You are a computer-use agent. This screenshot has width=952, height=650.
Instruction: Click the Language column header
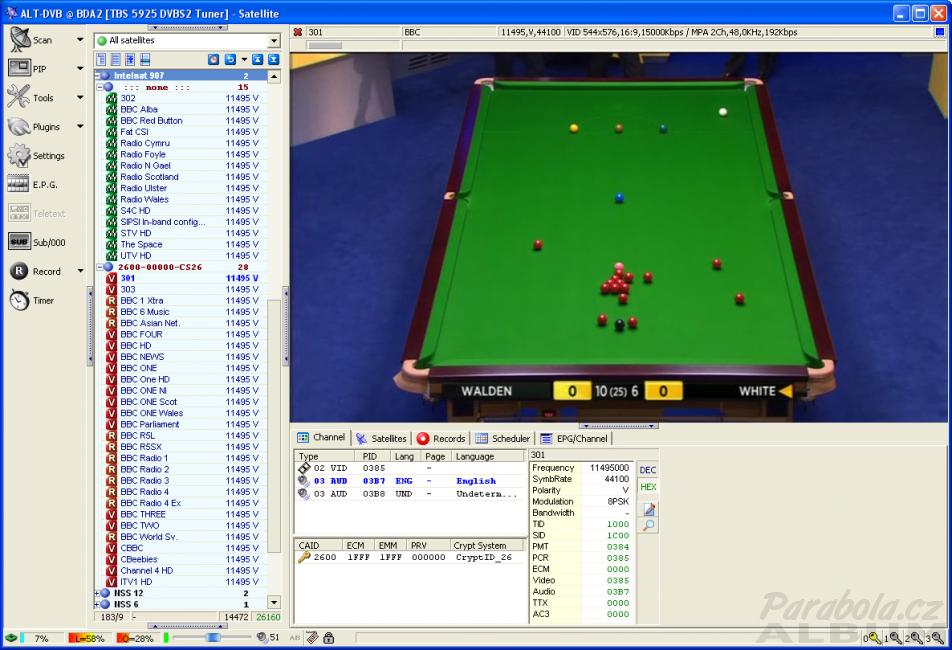click(488, 456)
